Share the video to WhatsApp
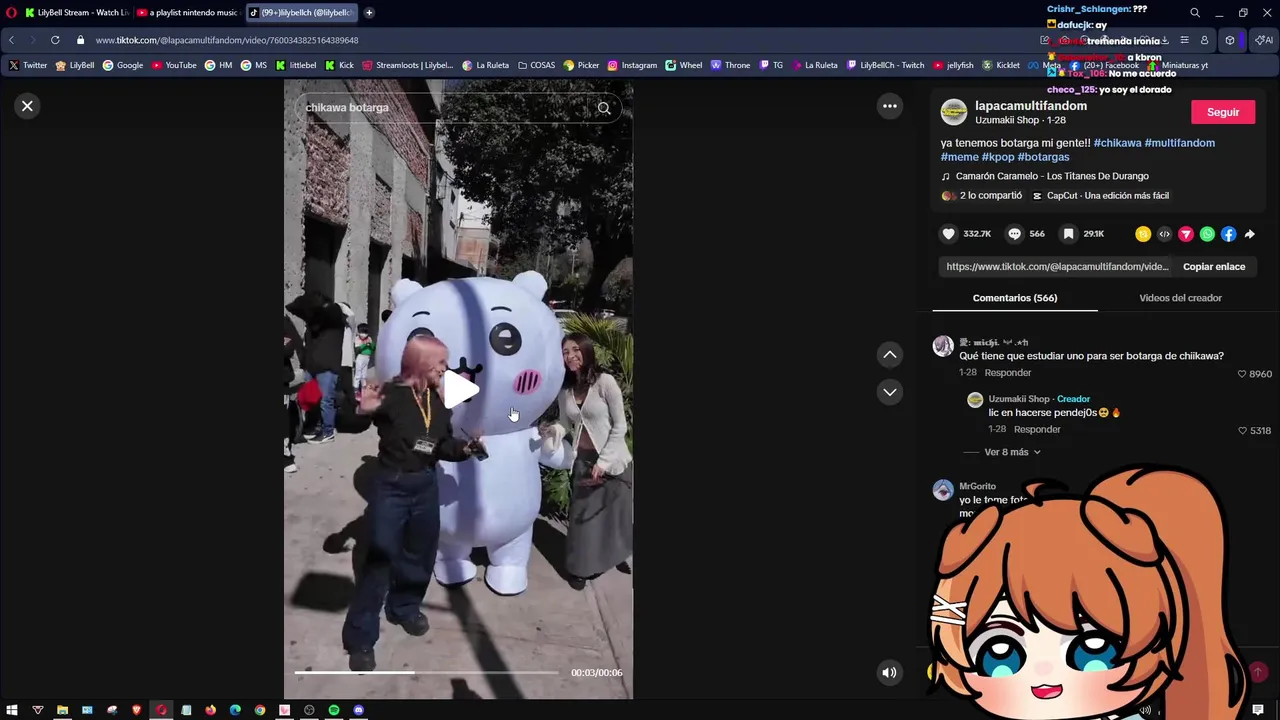The image size is (1280, 720). click(x=1207, y=234)
